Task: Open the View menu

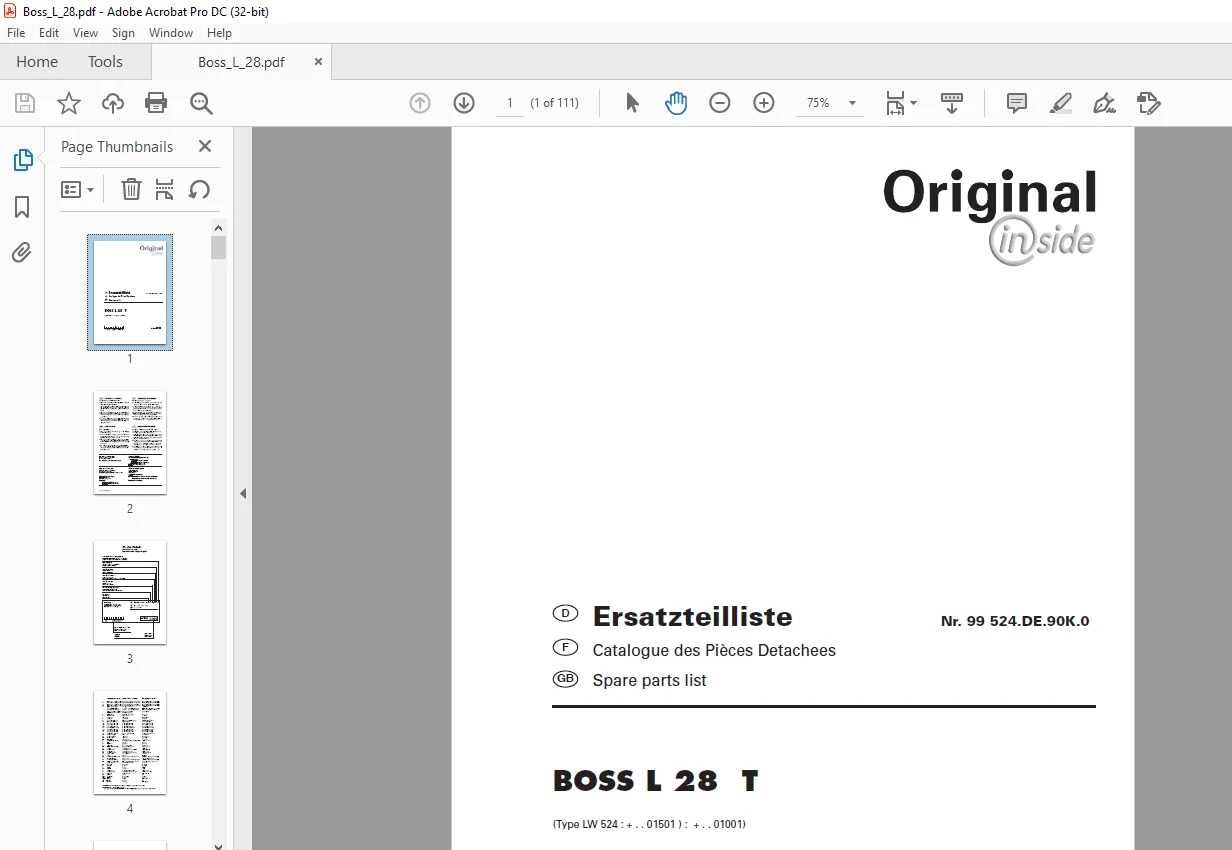Action: (86, 33)
